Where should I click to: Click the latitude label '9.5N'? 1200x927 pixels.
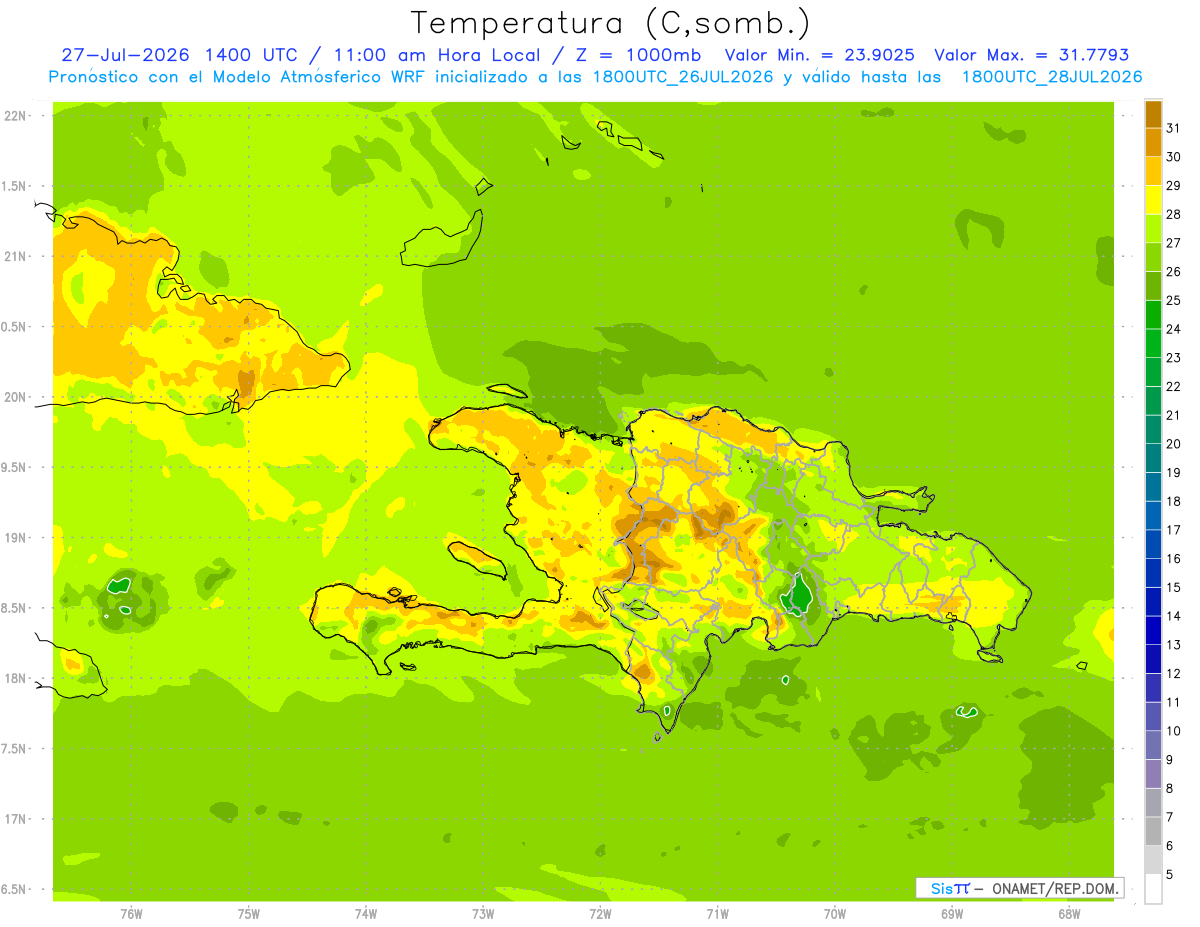click(15, 468)
